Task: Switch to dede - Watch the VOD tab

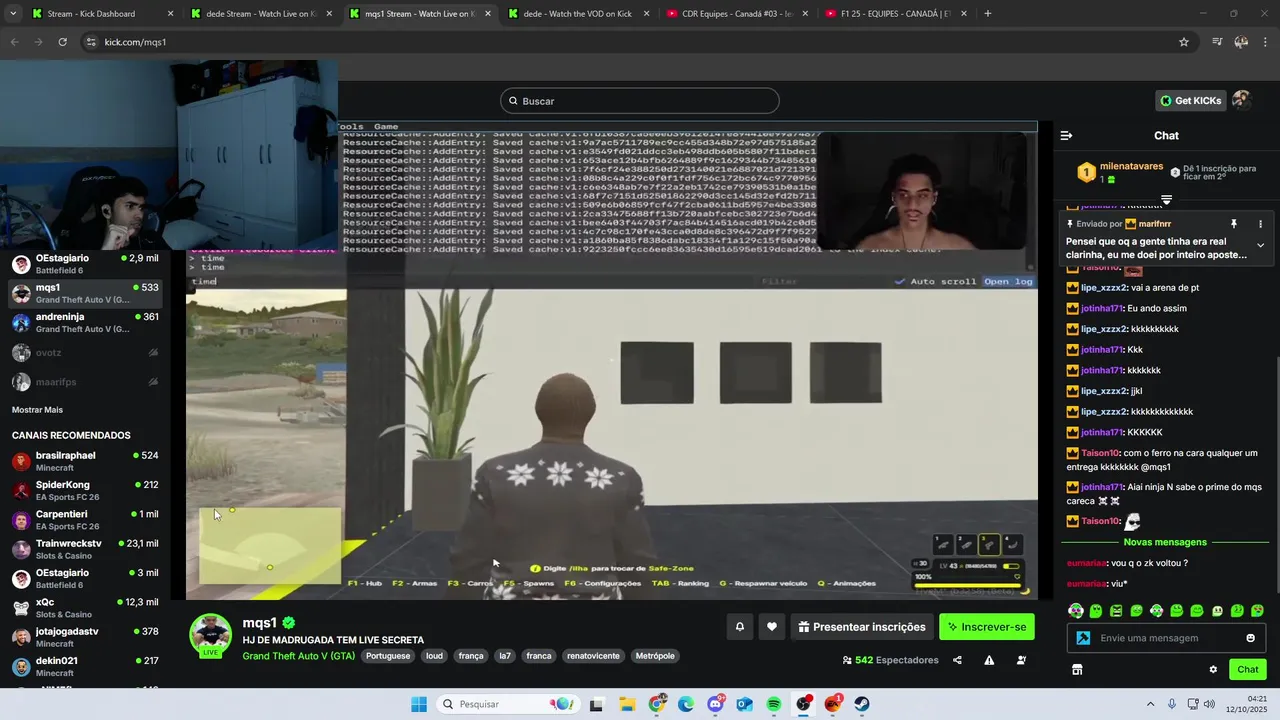Action: point(579,14)
